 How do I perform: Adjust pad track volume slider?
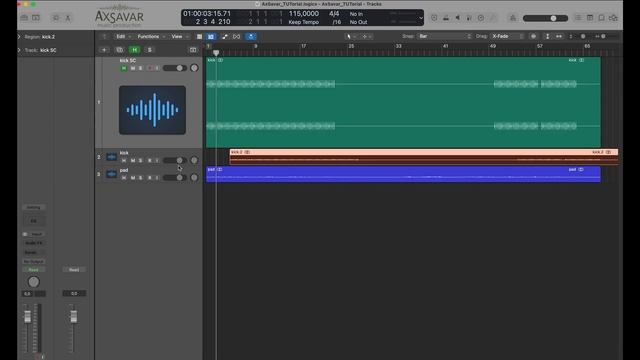tap(175, 178)
